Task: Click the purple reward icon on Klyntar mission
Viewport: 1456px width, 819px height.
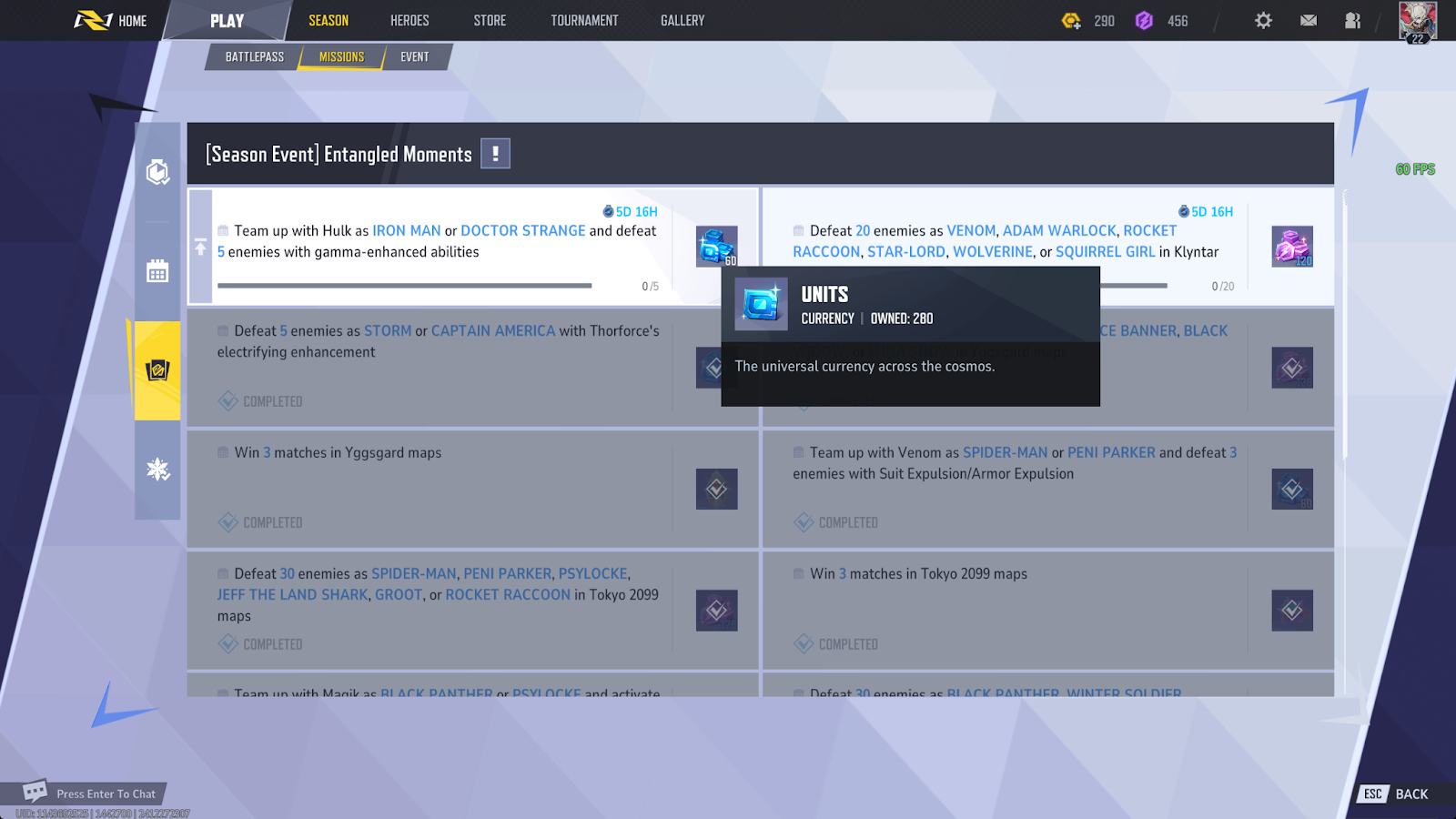Action: 1292,246
